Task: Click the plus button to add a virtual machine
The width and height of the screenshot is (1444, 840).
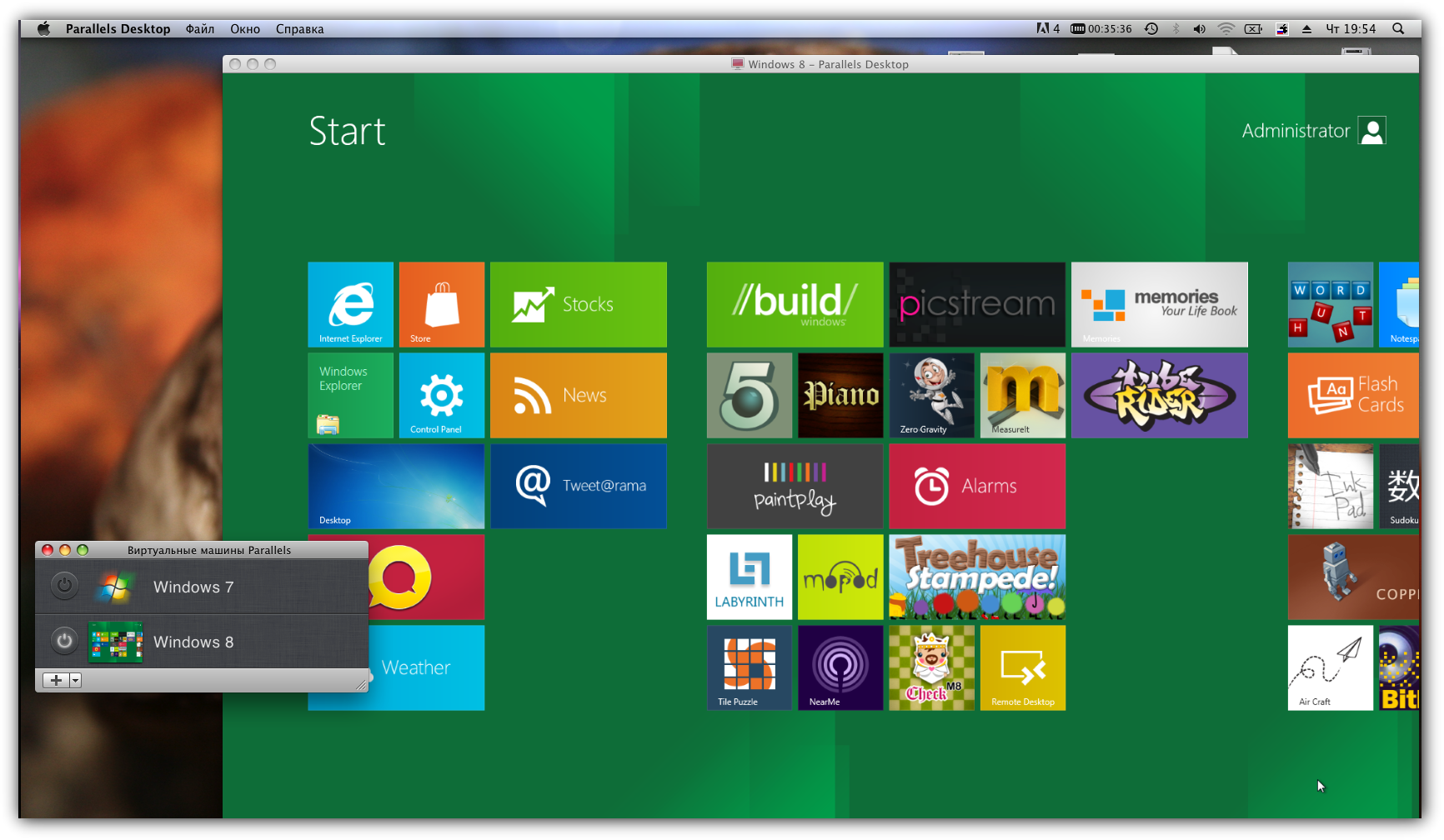Action: [x=56, y=680]
